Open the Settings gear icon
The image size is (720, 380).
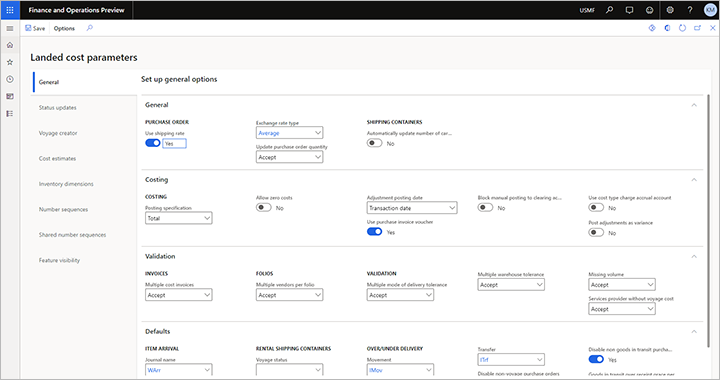click(670, 10)
